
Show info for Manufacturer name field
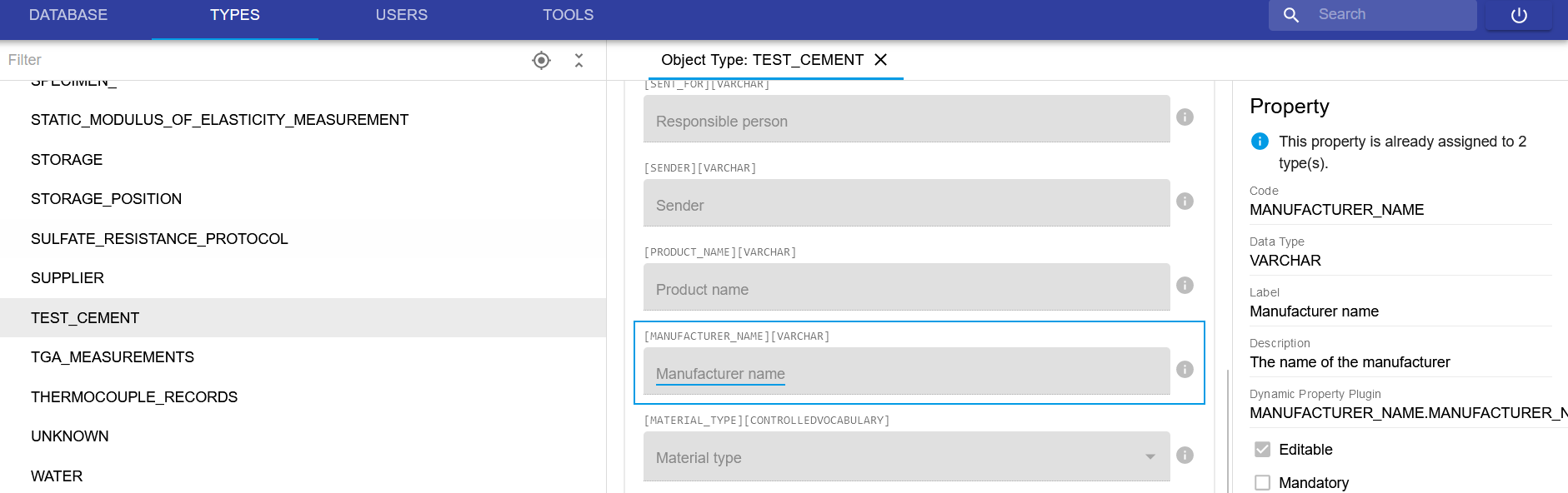point(1185,370)
